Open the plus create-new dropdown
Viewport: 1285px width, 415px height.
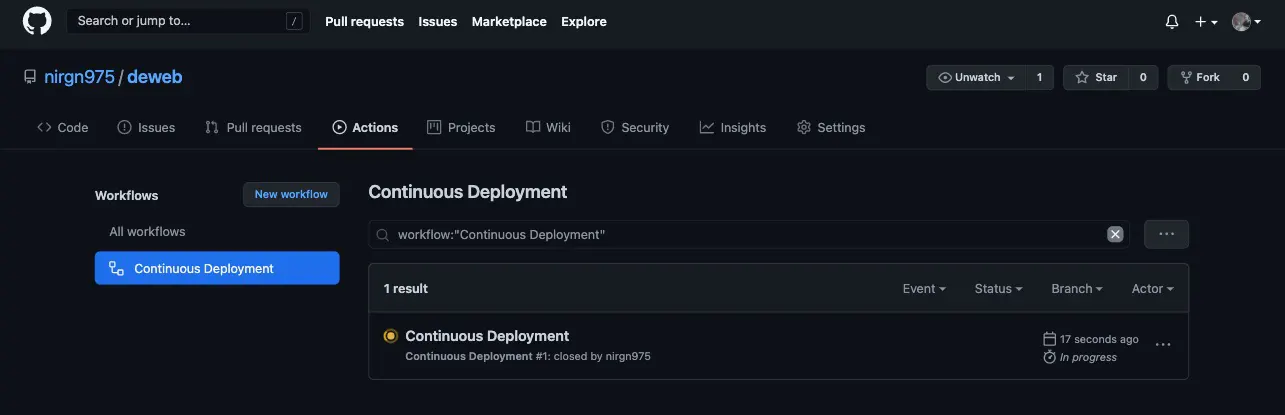click(x=1206, y=22)
